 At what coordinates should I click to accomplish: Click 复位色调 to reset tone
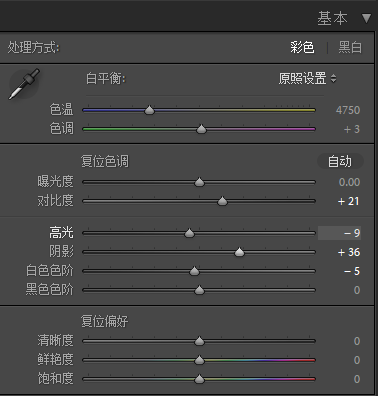click(105, 161)
